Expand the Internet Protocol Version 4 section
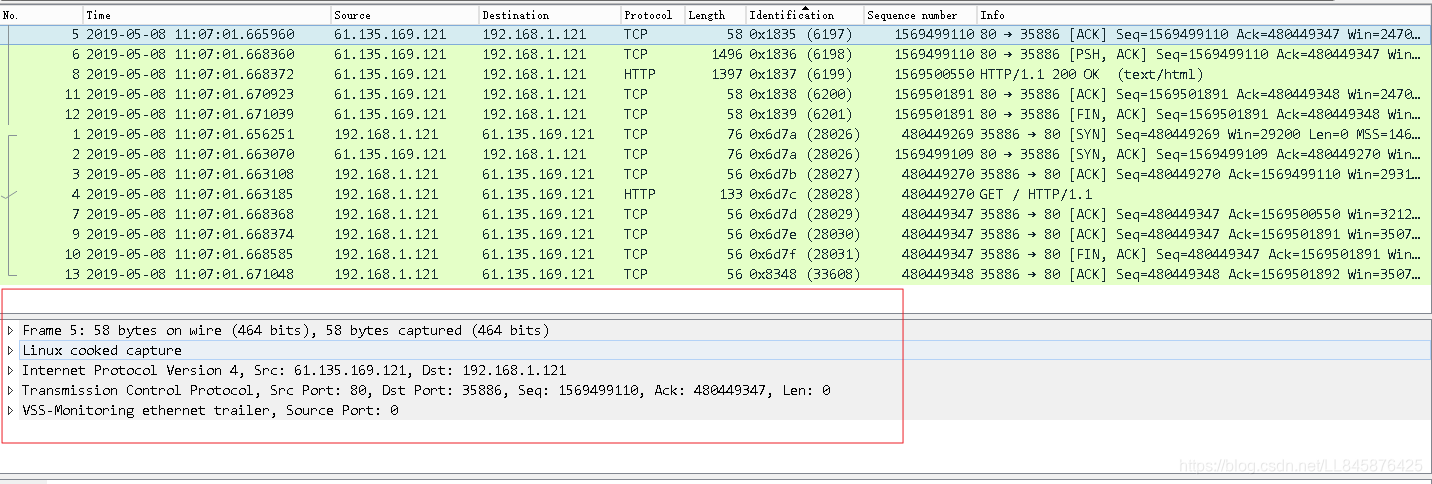 11,370
